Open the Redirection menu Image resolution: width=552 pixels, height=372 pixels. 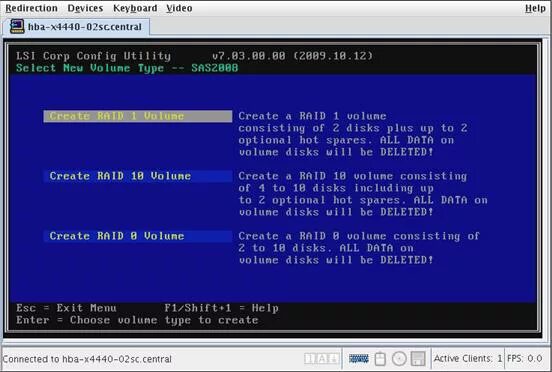pos(32,8)
